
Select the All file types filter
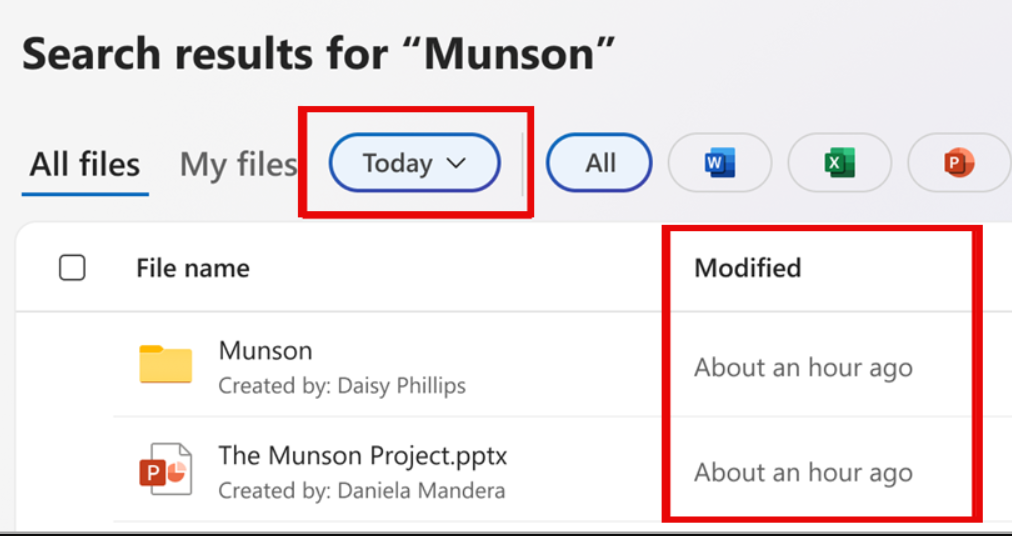(600, 163)
